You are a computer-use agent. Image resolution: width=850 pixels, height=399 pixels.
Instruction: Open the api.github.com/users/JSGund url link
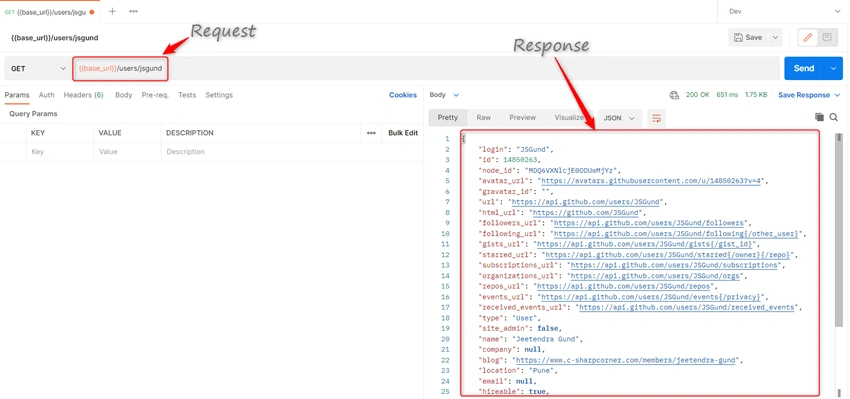point(586,202)
